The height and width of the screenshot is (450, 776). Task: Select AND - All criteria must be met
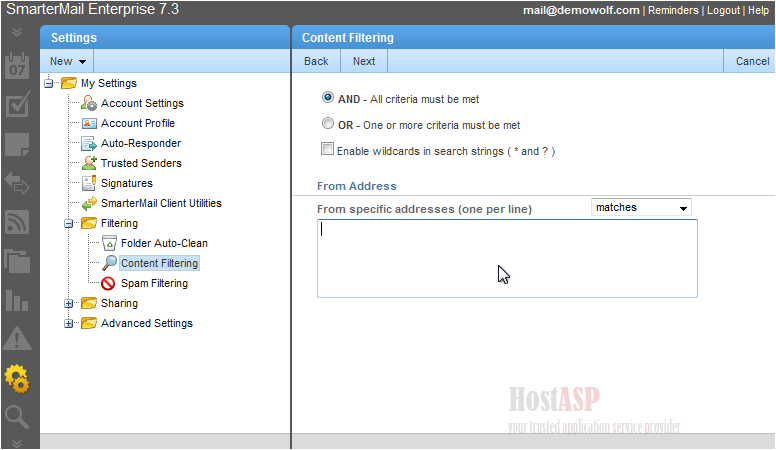(x=328, y=97)
